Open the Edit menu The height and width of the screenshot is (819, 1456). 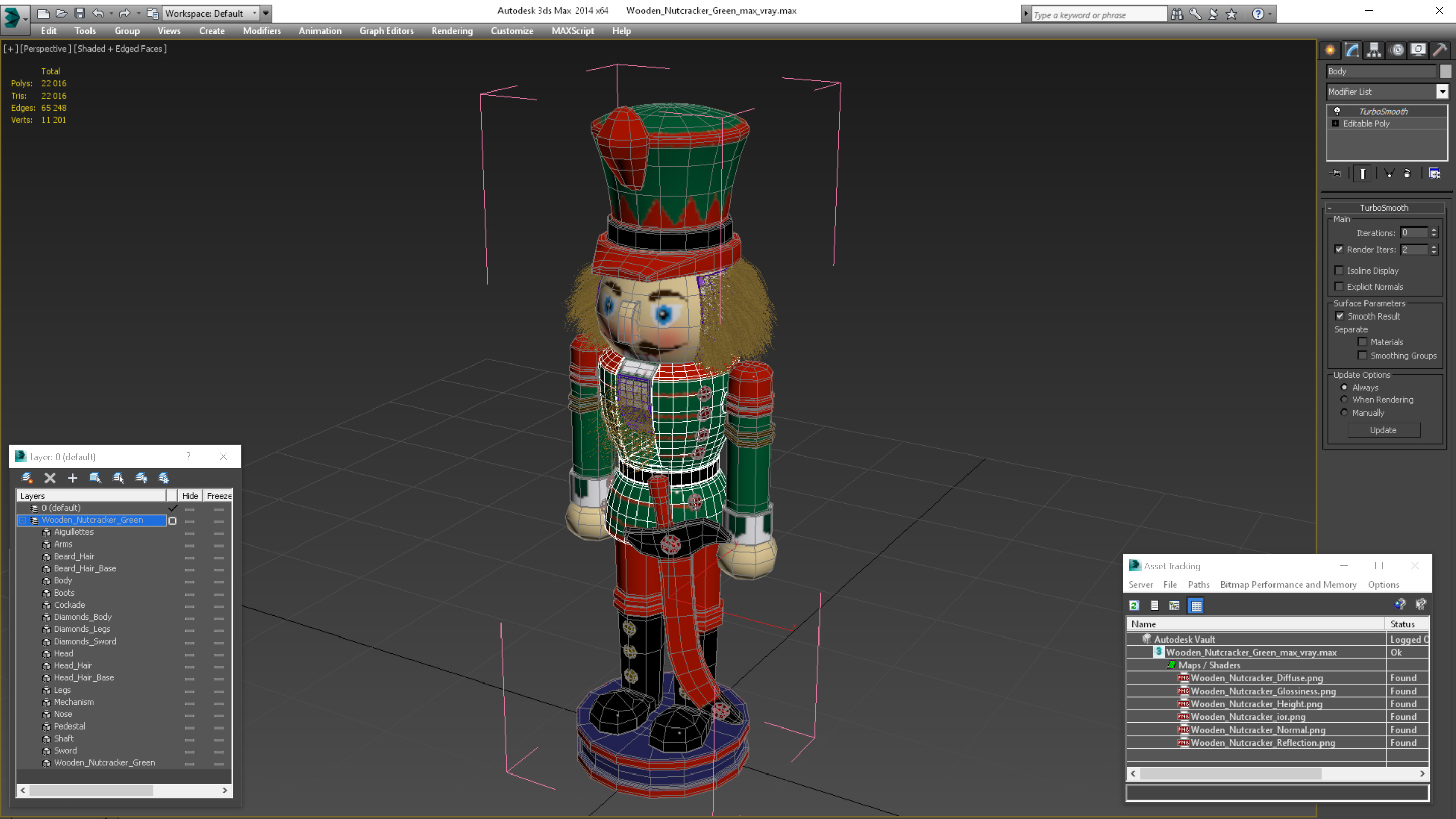tap(49, 31)
